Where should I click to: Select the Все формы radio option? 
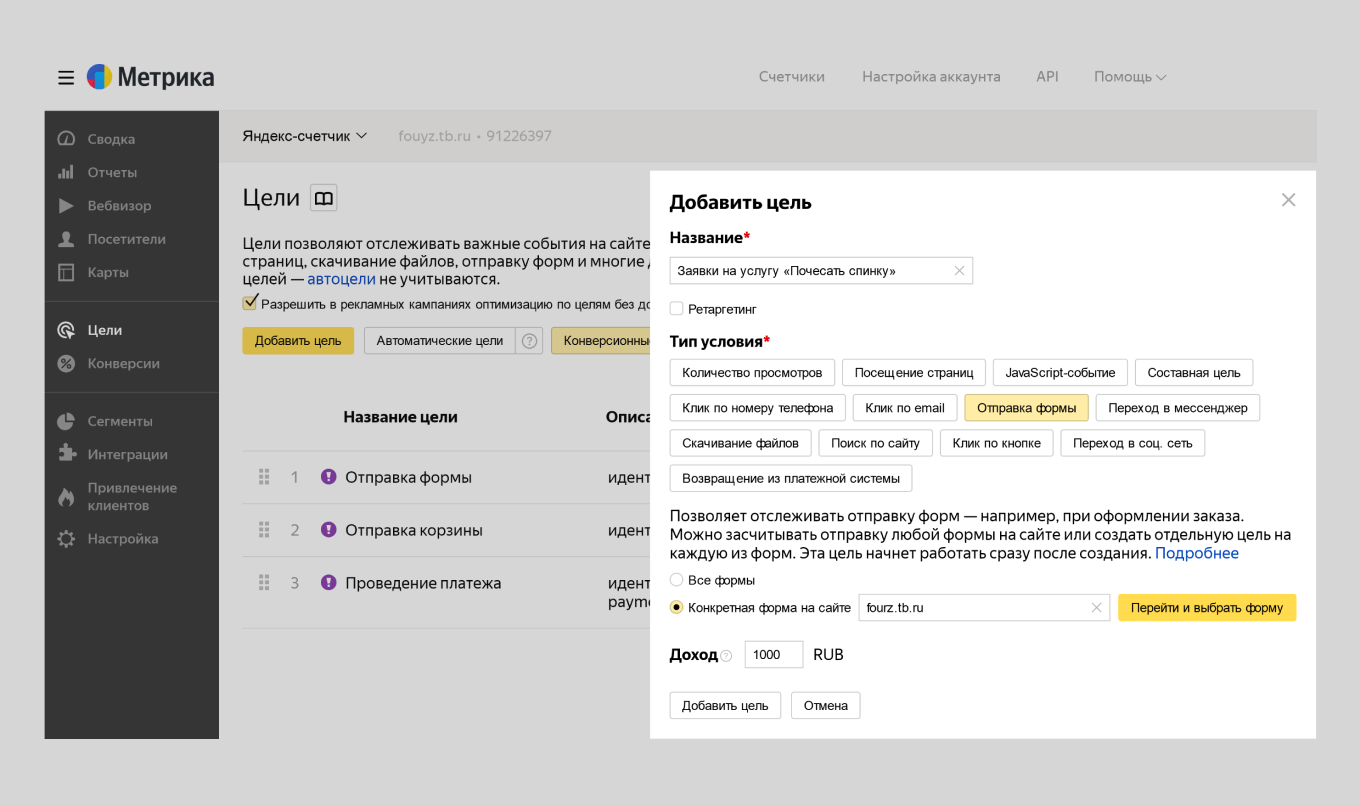click(677, 580)
